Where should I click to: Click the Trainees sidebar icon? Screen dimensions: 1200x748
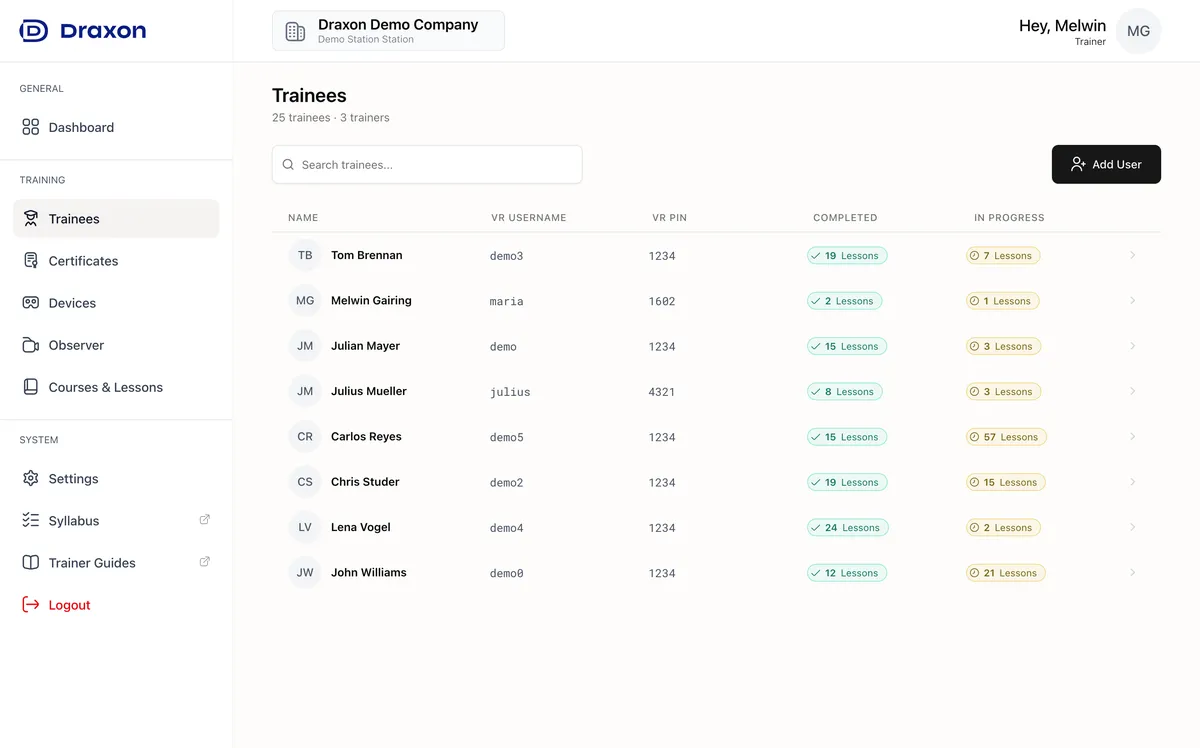coord(31,219)
